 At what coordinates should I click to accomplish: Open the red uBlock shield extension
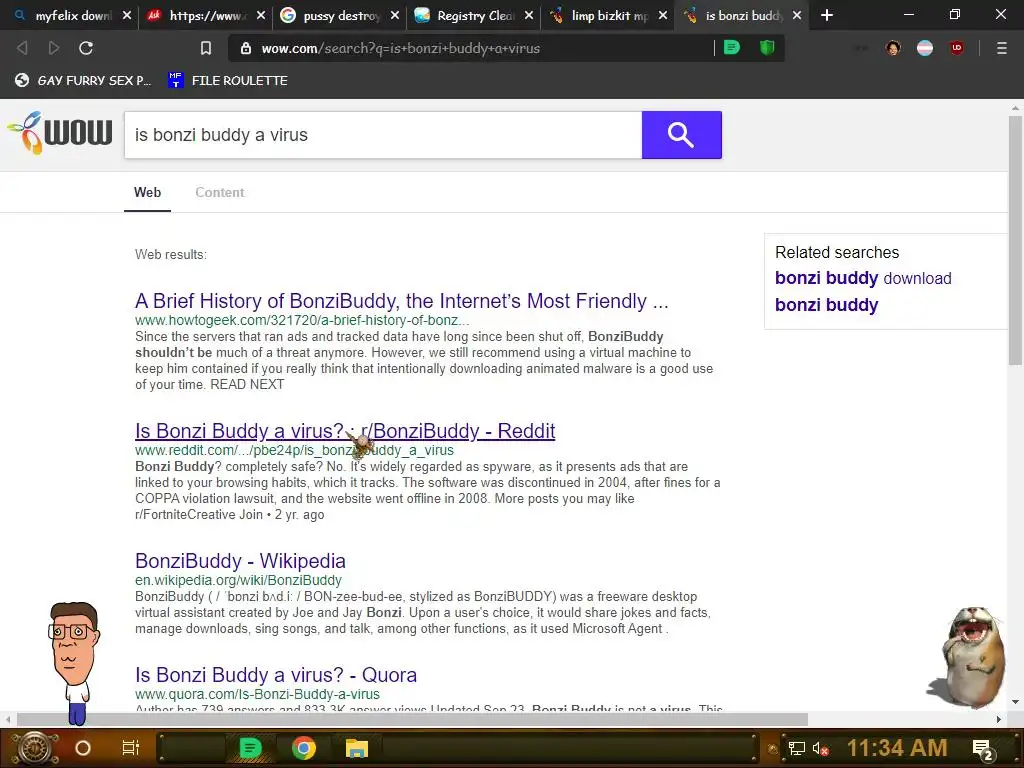click(957, 48)
